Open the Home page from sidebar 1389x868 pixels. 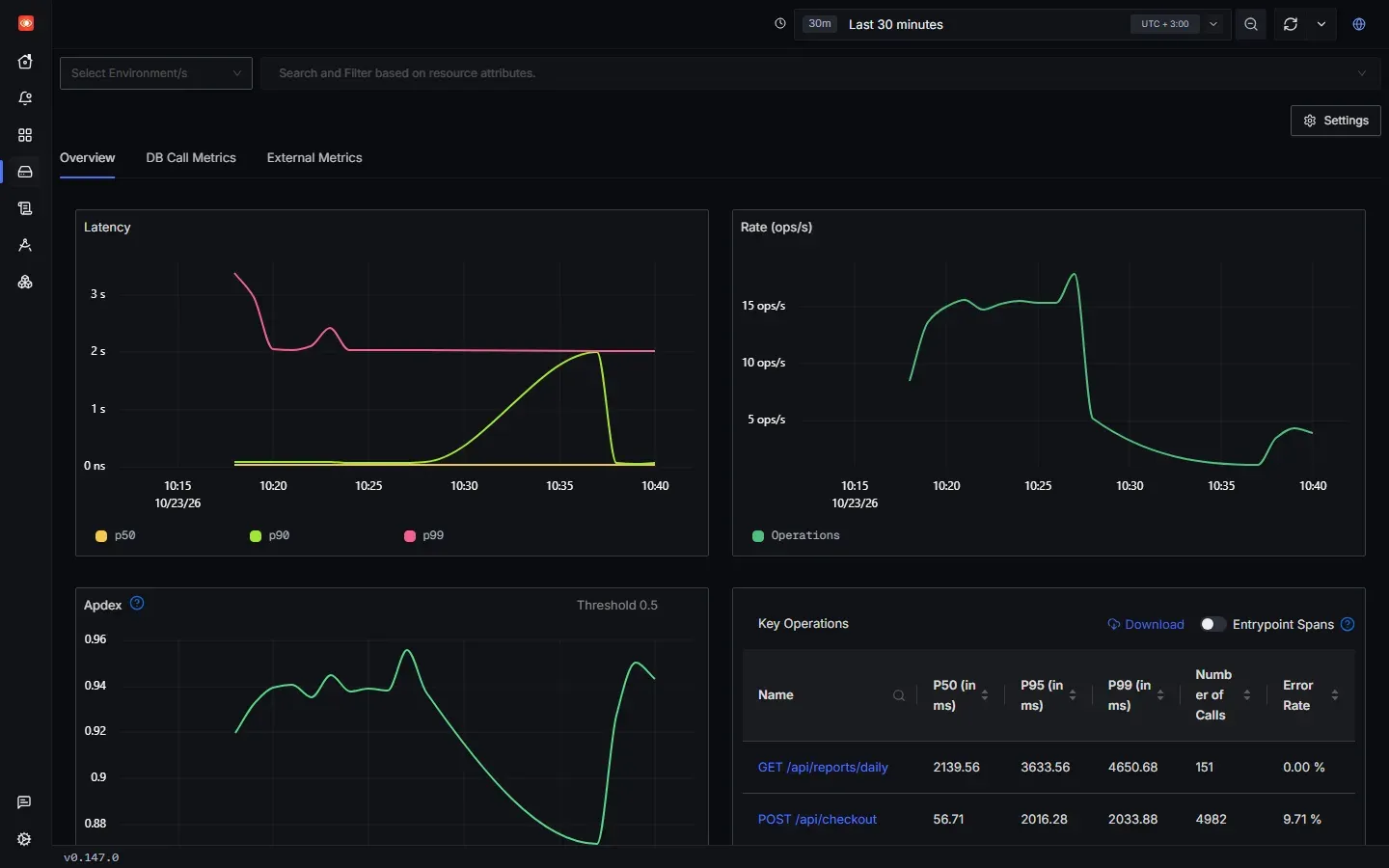tap(25, 62)
